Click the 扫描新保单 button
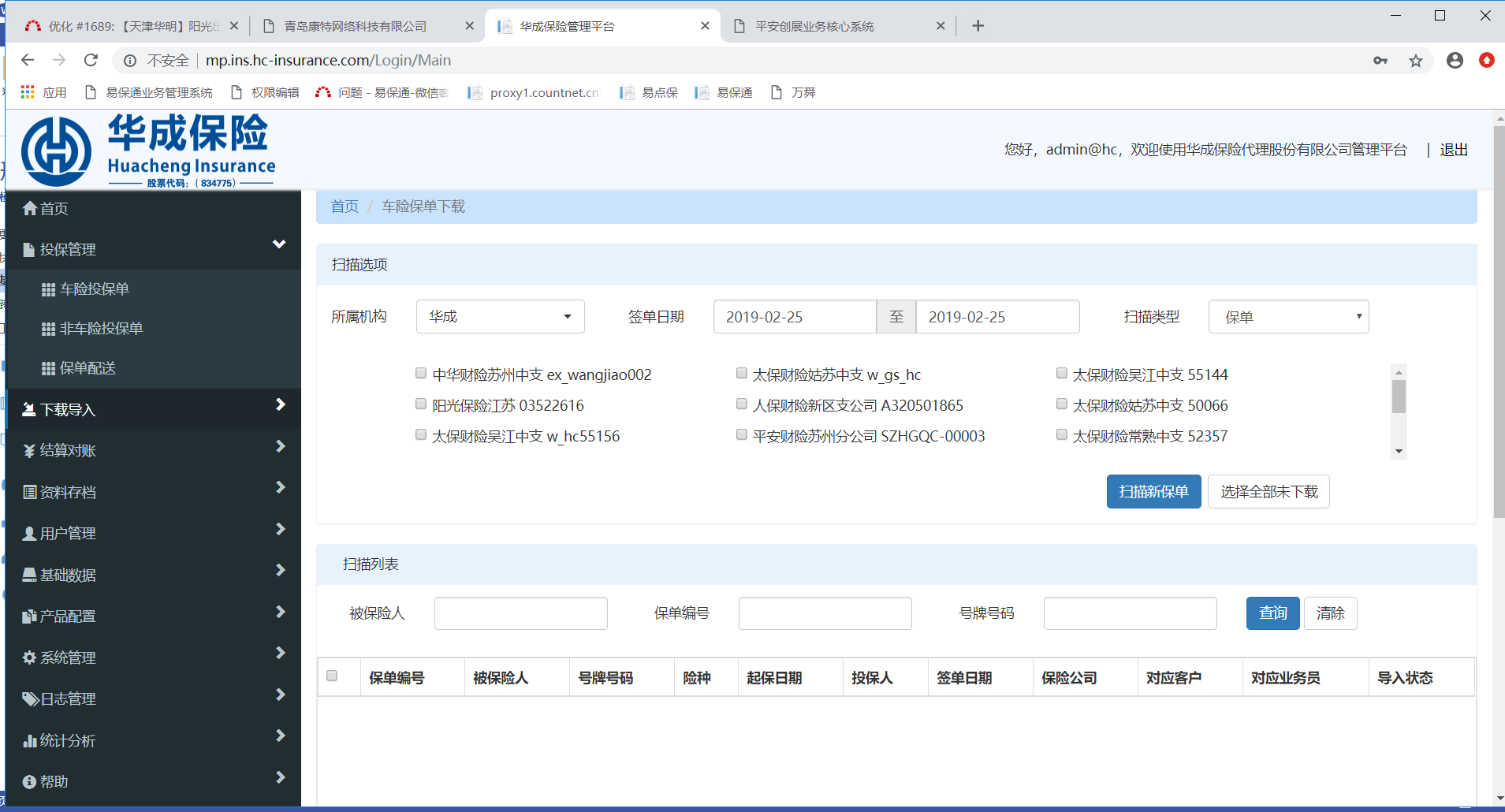The width and height of the screenshot is (1505, 812). [1153, 492]
